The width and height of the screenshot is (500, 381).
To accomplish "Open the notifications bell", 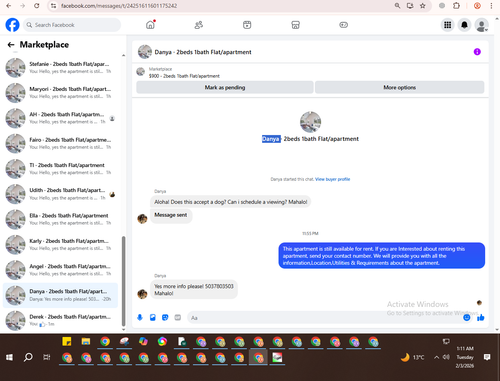I will coord(464,25).
